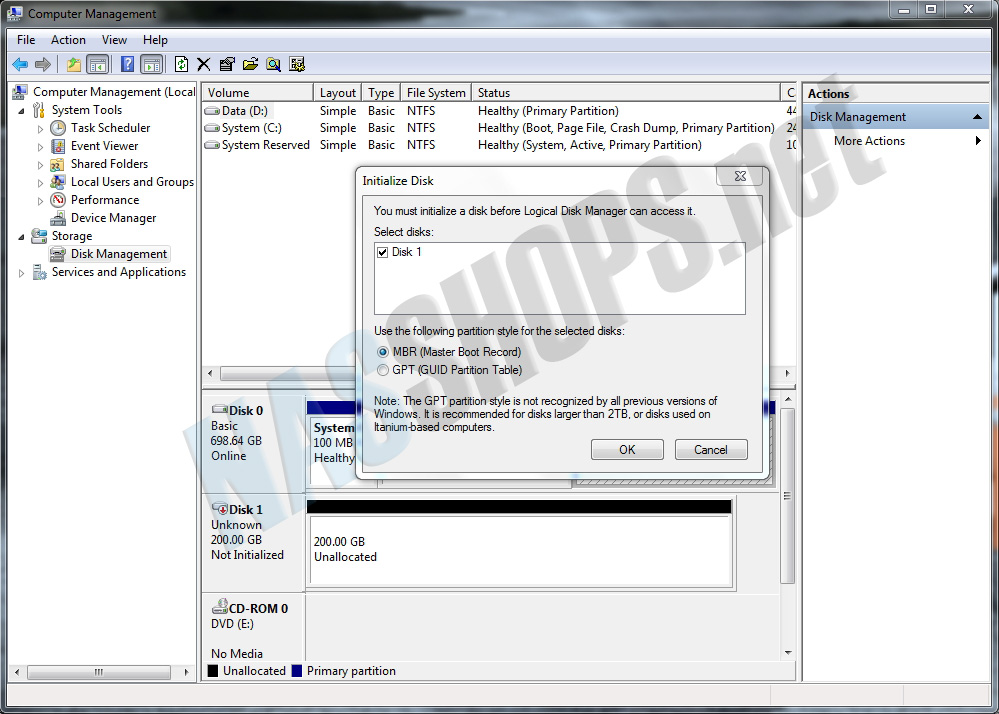The image size is (999, 714).
Task: Click Cancel in Initialize Disk dialog
Action: pyautogui.click(x=710, y=450)
